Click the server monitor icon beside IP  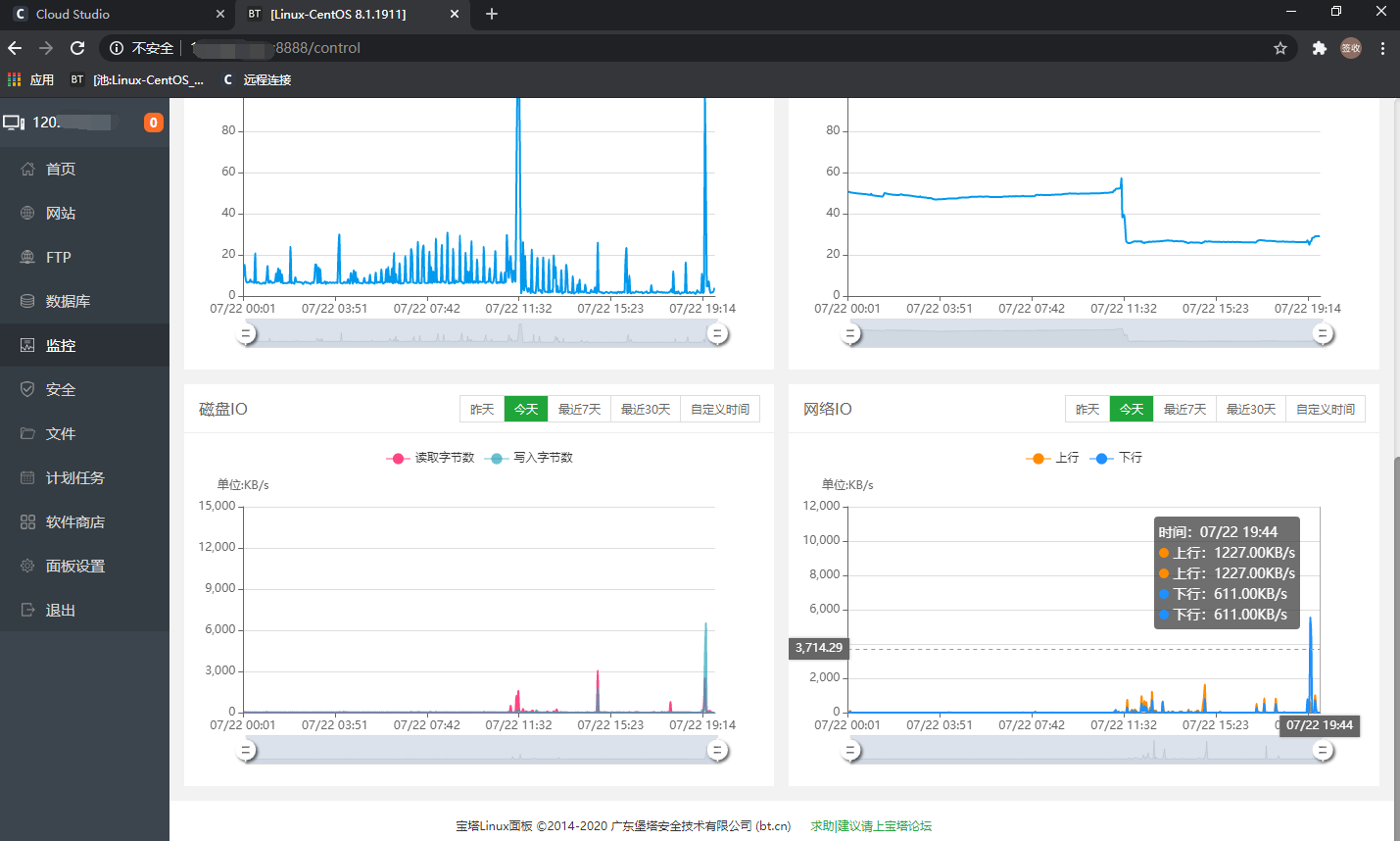pyautogui.click(x=14, y=123)
